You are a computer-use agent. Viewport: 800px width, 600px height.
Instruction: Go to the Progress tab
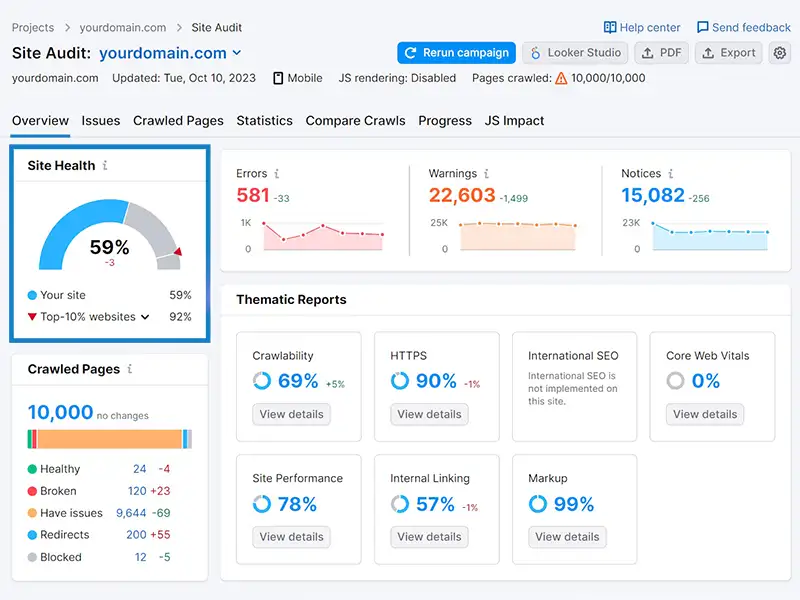[445, 121]
